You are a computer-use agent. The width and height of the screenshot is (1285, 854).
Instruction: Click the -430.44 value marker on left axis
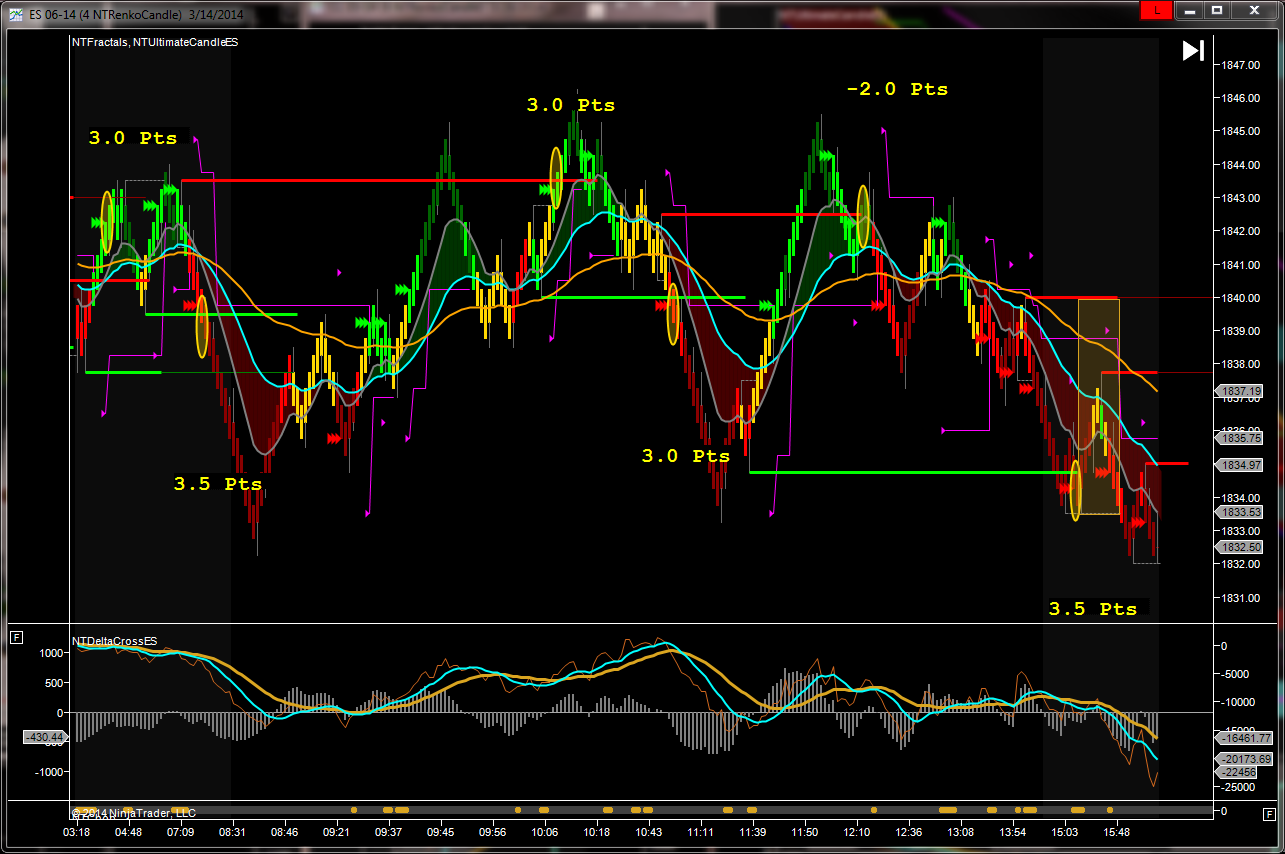click(45, 737)
